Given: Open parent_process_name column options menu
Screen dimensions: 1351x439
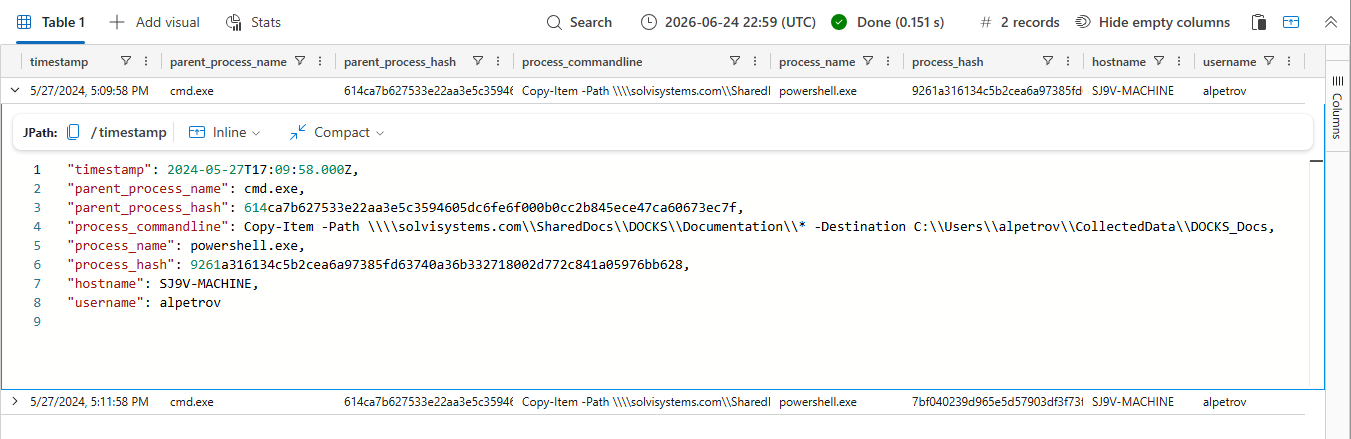Looking at the screenshot, I should pos(319,61).
